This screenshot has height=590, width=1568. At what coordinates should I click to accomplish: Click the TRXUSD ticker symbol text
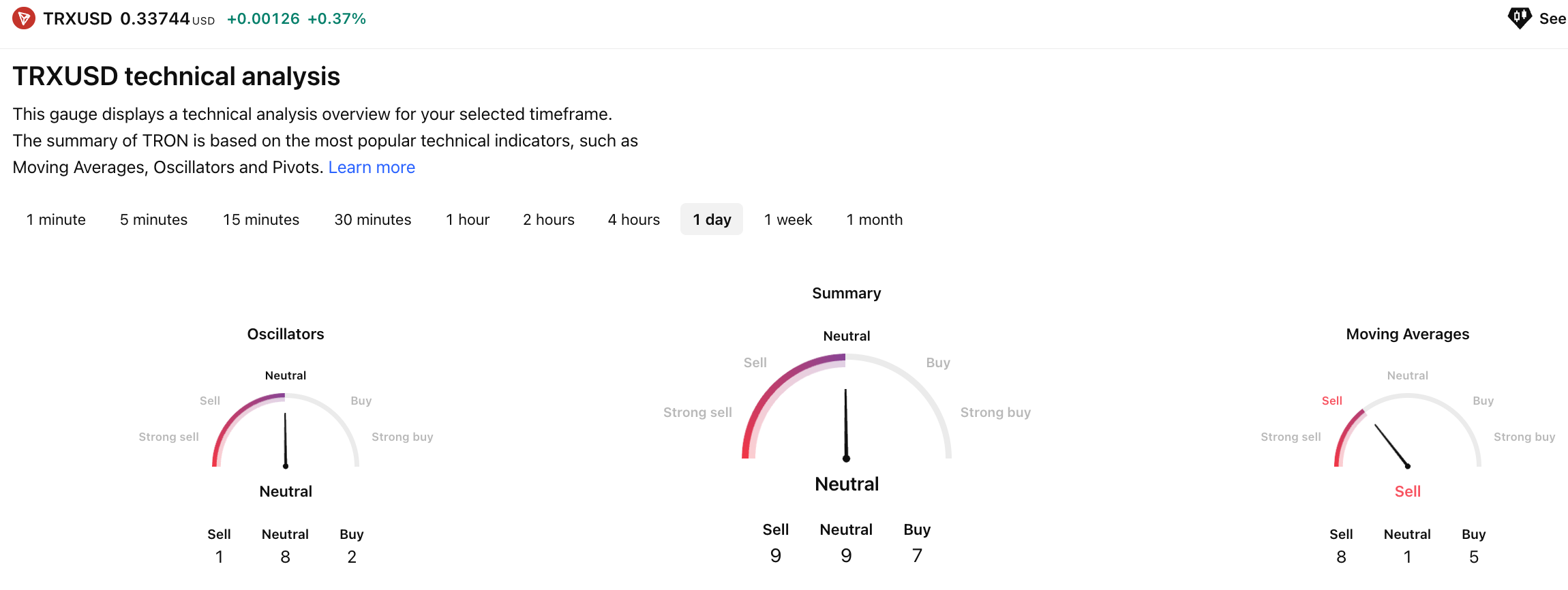78,18
